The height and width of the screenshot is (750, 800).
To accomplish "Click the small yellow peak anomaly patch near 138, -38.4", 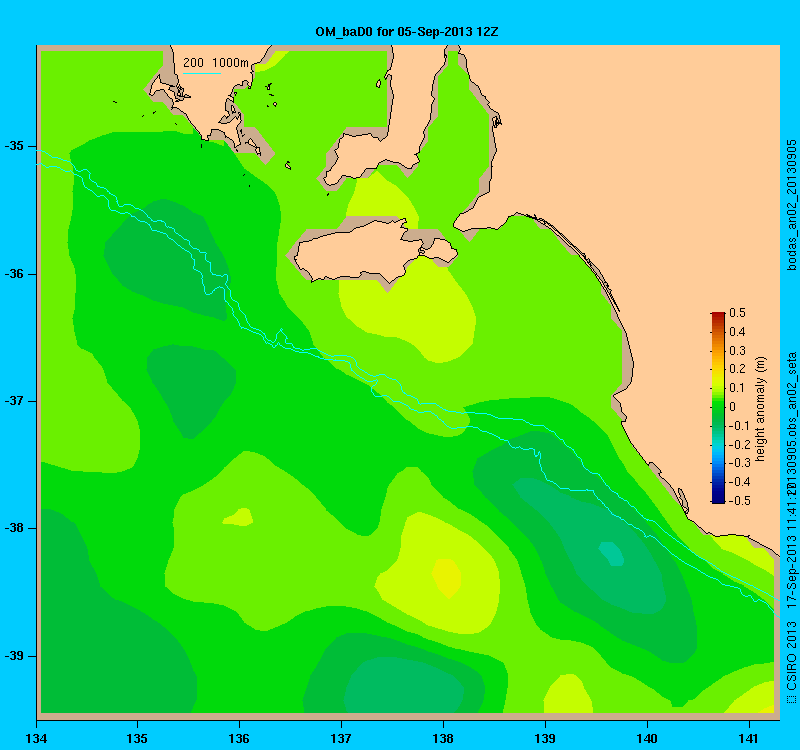I will click(x=447, y=578).
